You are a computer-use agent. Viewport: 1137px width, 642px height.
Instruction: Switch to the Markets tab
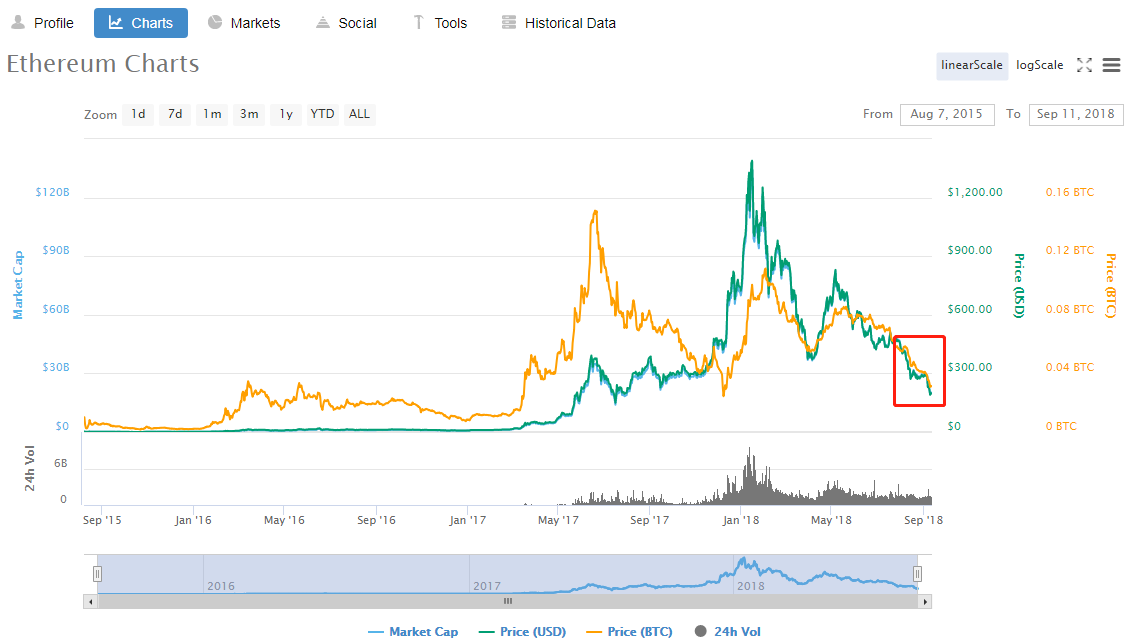[244, 23]
